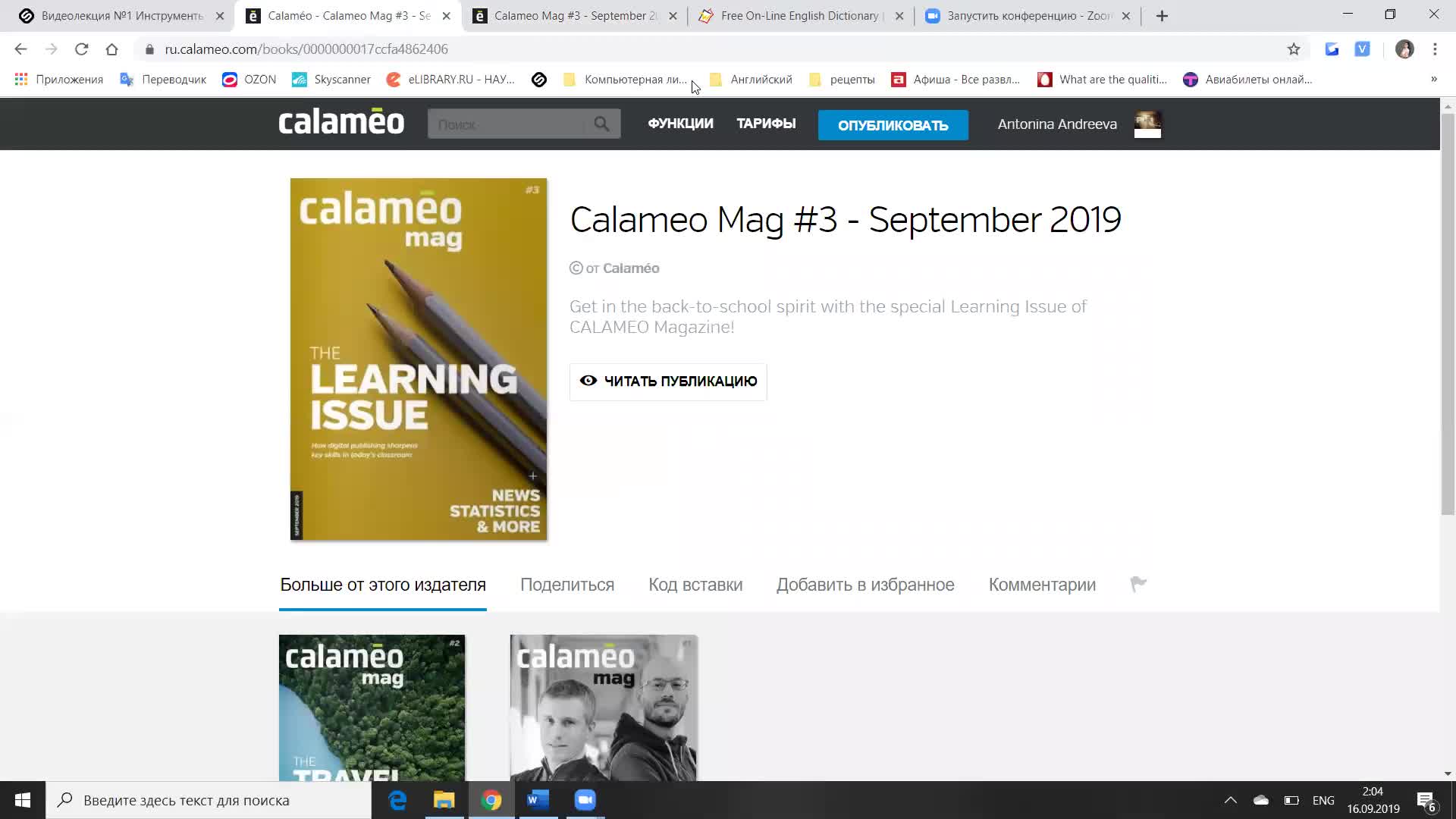
Task: Click the search magnifier icon in header
Action: [601, 124]
